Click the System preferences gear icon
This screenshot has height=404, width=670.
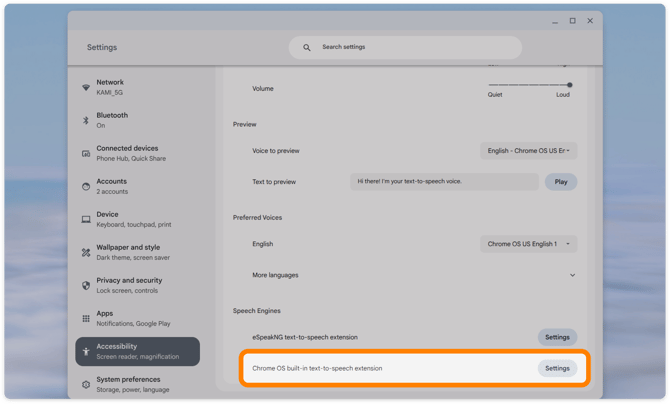[x=86, y=384]
